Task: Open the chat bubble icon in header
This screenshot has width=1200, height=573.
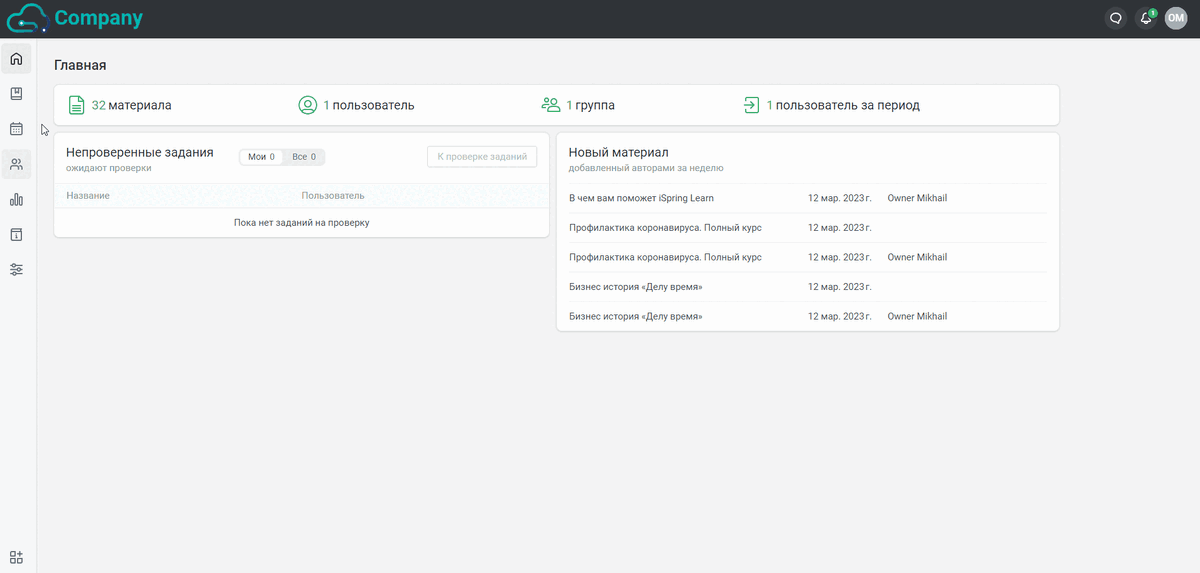Action: click(x=1115, y=18)
